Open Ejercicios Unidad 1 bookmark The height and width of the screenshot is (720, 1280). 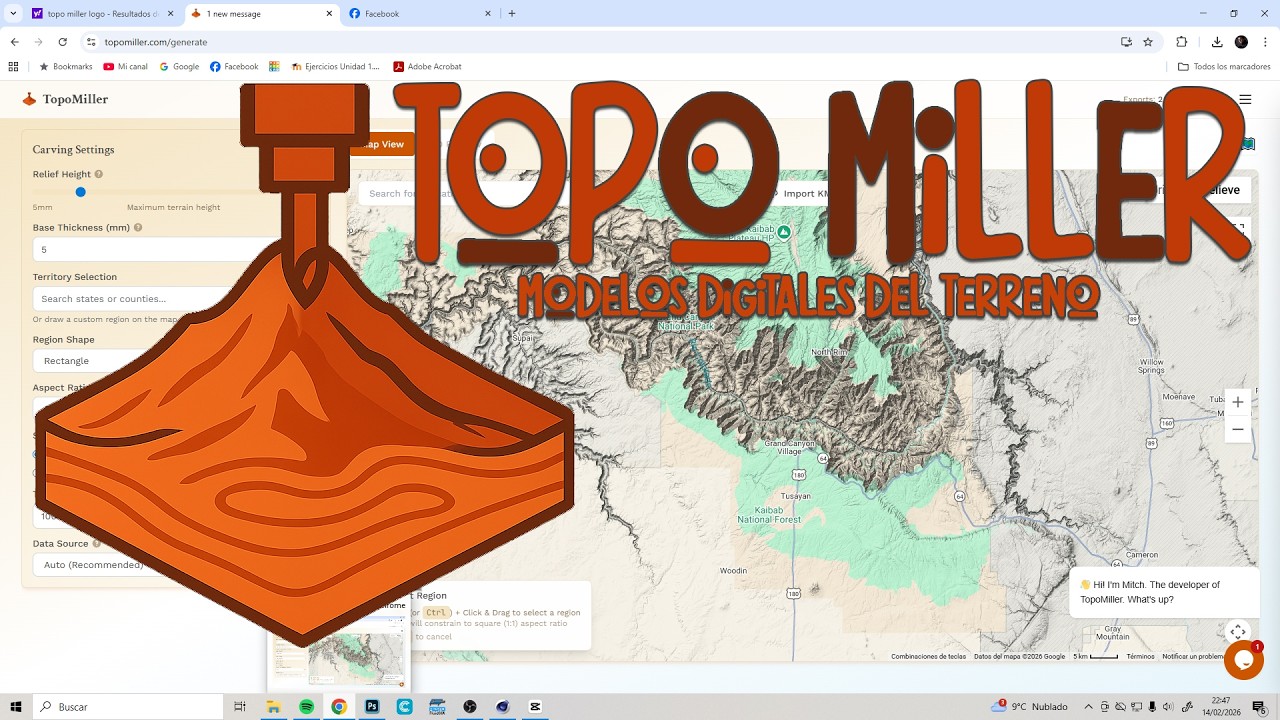[336, 67]
